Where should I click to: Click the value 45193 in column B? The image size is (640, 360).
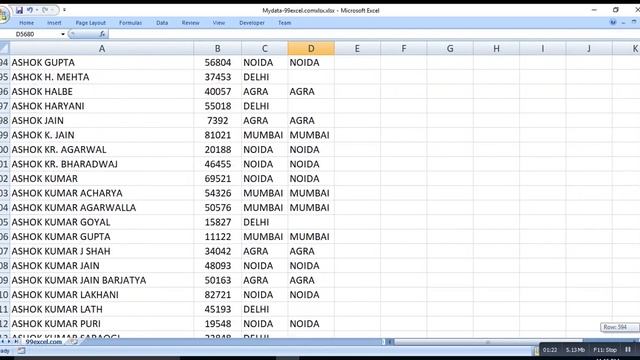click(x=218, y=309)
